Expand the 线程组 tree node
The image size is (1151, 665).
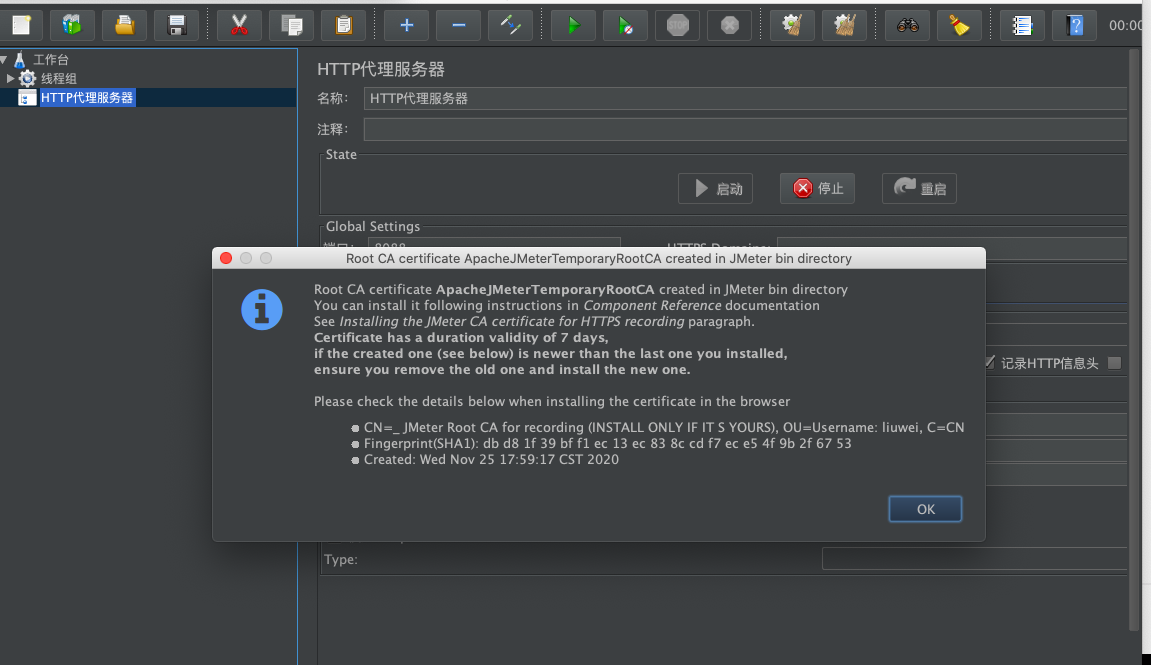(x=10, y=78)
